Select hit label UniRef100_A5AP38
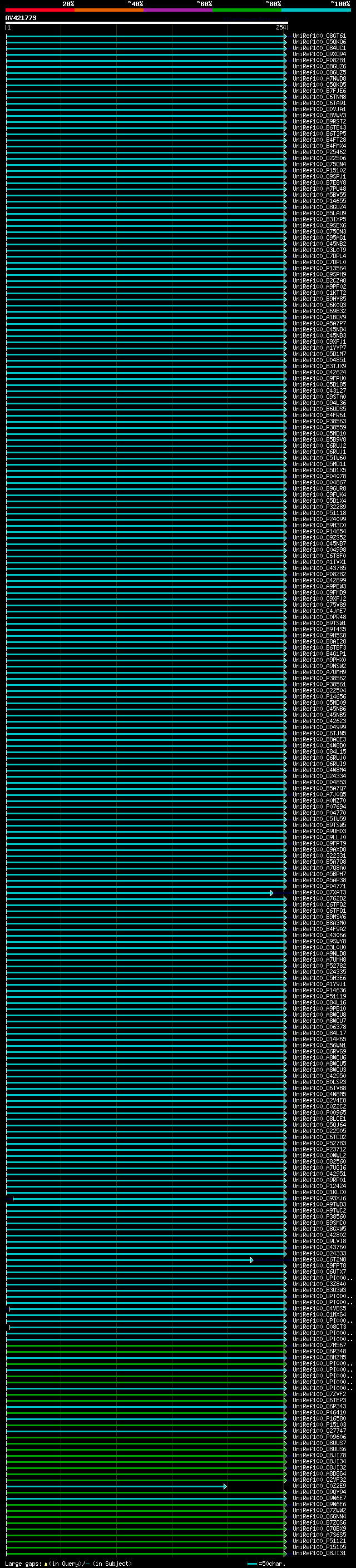This screenshot has height=1568, width=356. [x=319, y=880]
